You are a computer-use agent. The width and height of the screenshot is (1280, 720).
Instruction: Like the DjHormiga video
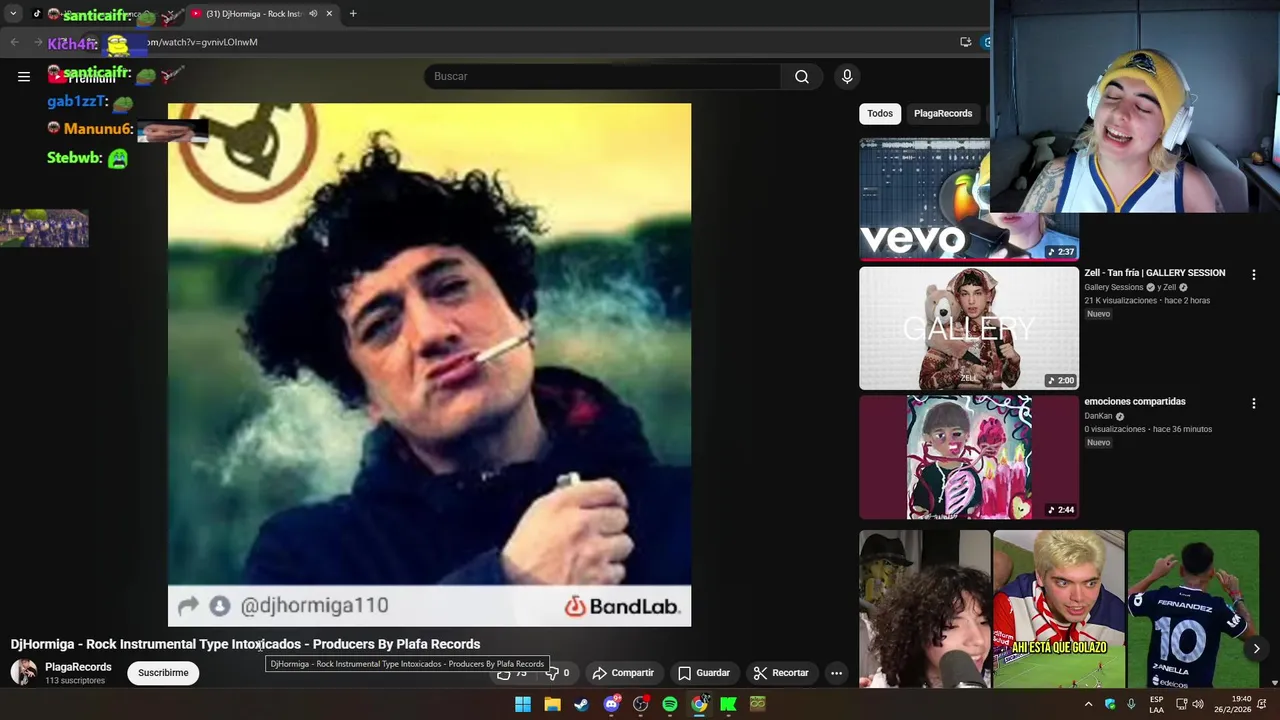pos(513,673)
